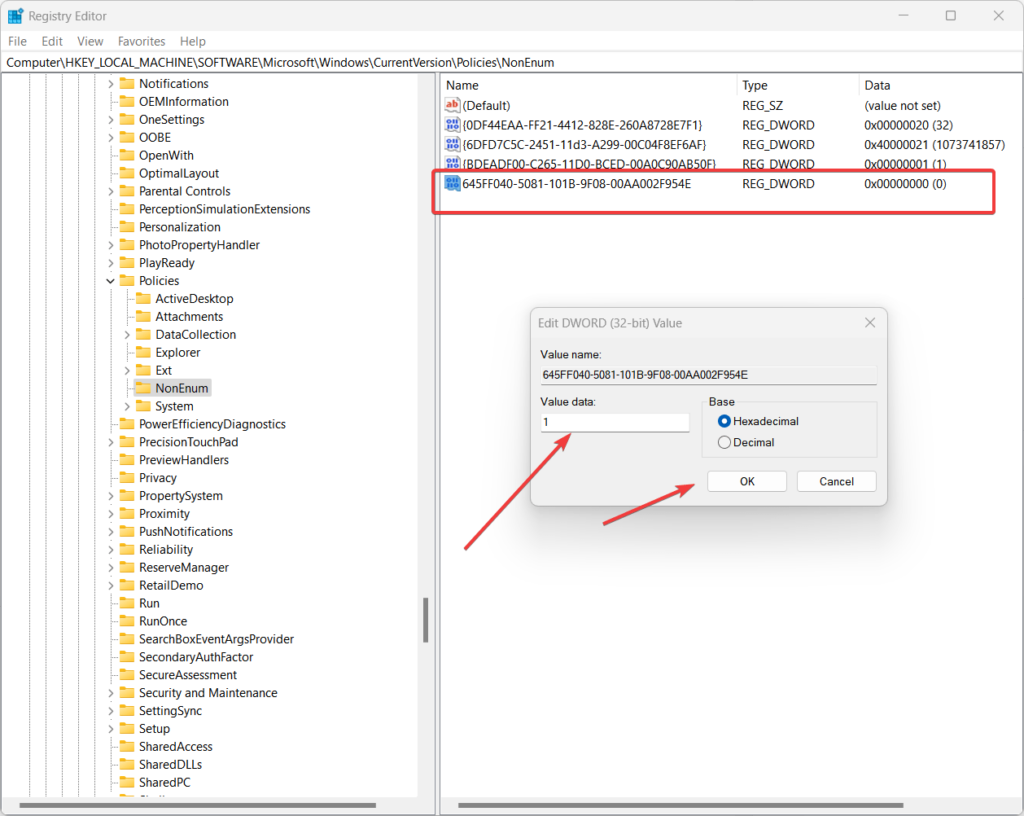The width and height of the screenshot is (1024, 816).
Task: Click the OOBE folder icon
Action: tap(127, 137)
